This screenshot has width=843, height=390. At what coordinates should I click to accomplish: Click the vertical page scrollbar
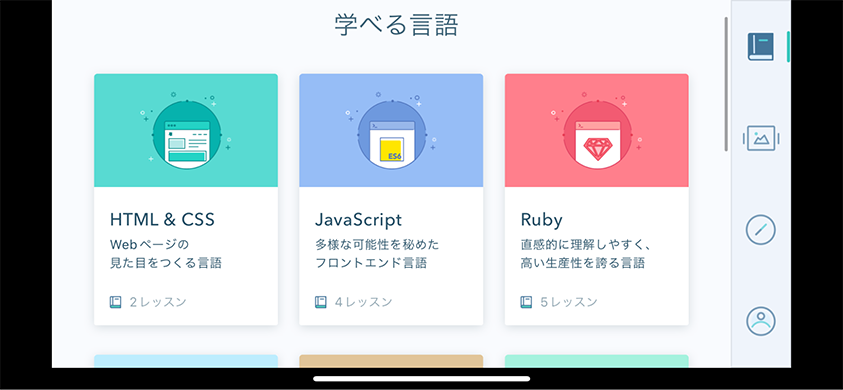click(726, 84)
